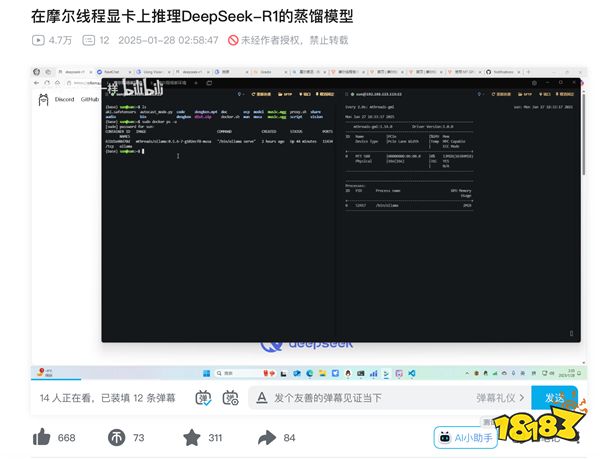Toggle the danmaku display switch icon
The width and height of the screenshot is (600, 459).
[x=203, y=398]
